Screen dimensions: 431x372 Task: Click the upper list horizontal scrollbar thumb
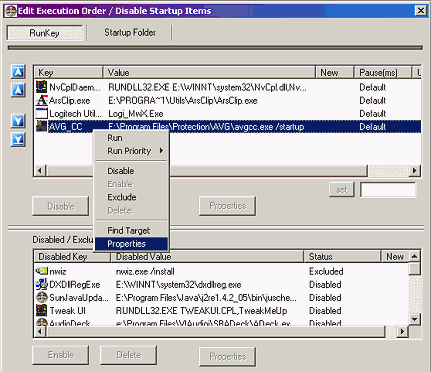[x=206, y=171]
